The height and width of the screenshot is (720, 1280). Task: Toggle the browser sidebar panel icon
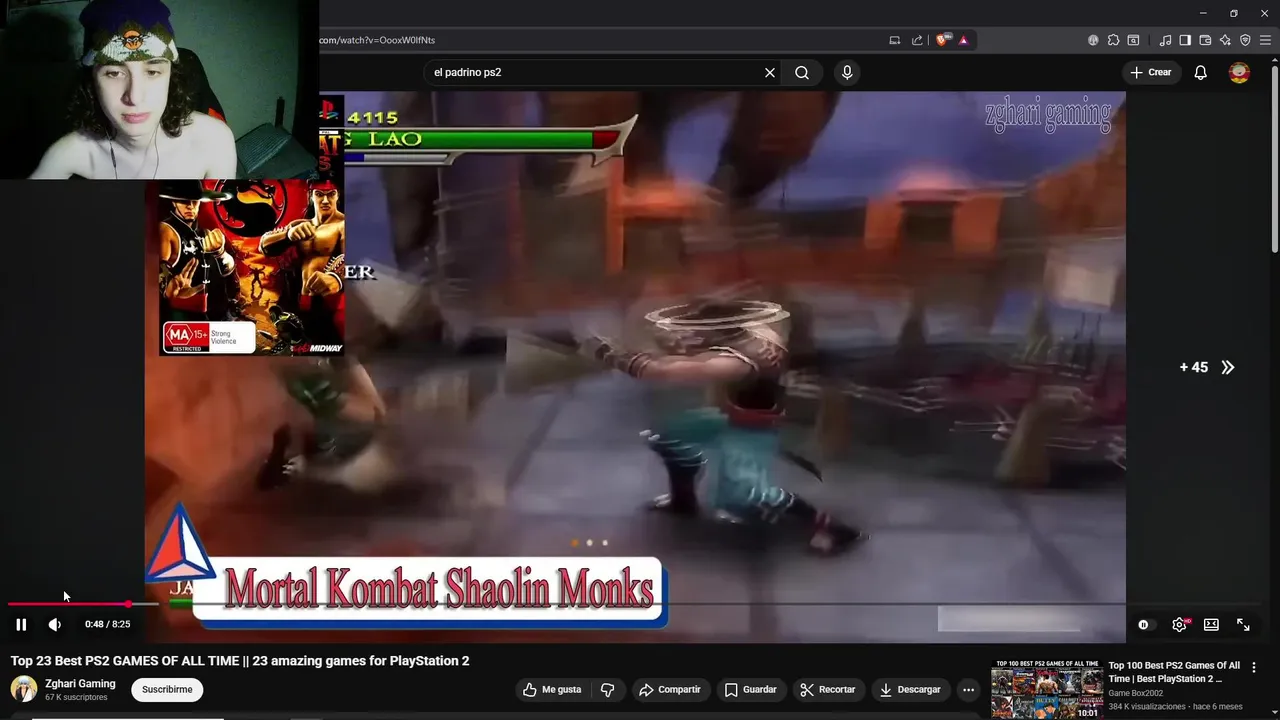[1185, 40]
